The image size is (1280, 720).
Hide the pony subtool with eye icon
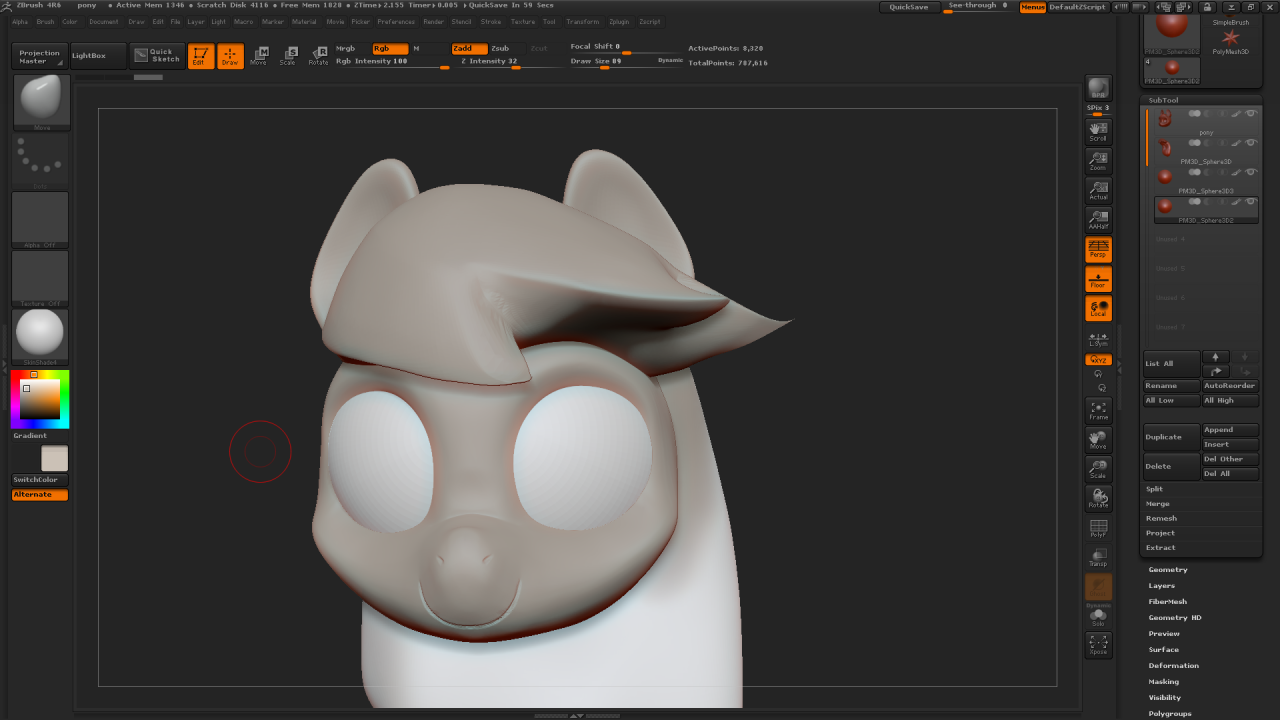(x=1250, y=114)
